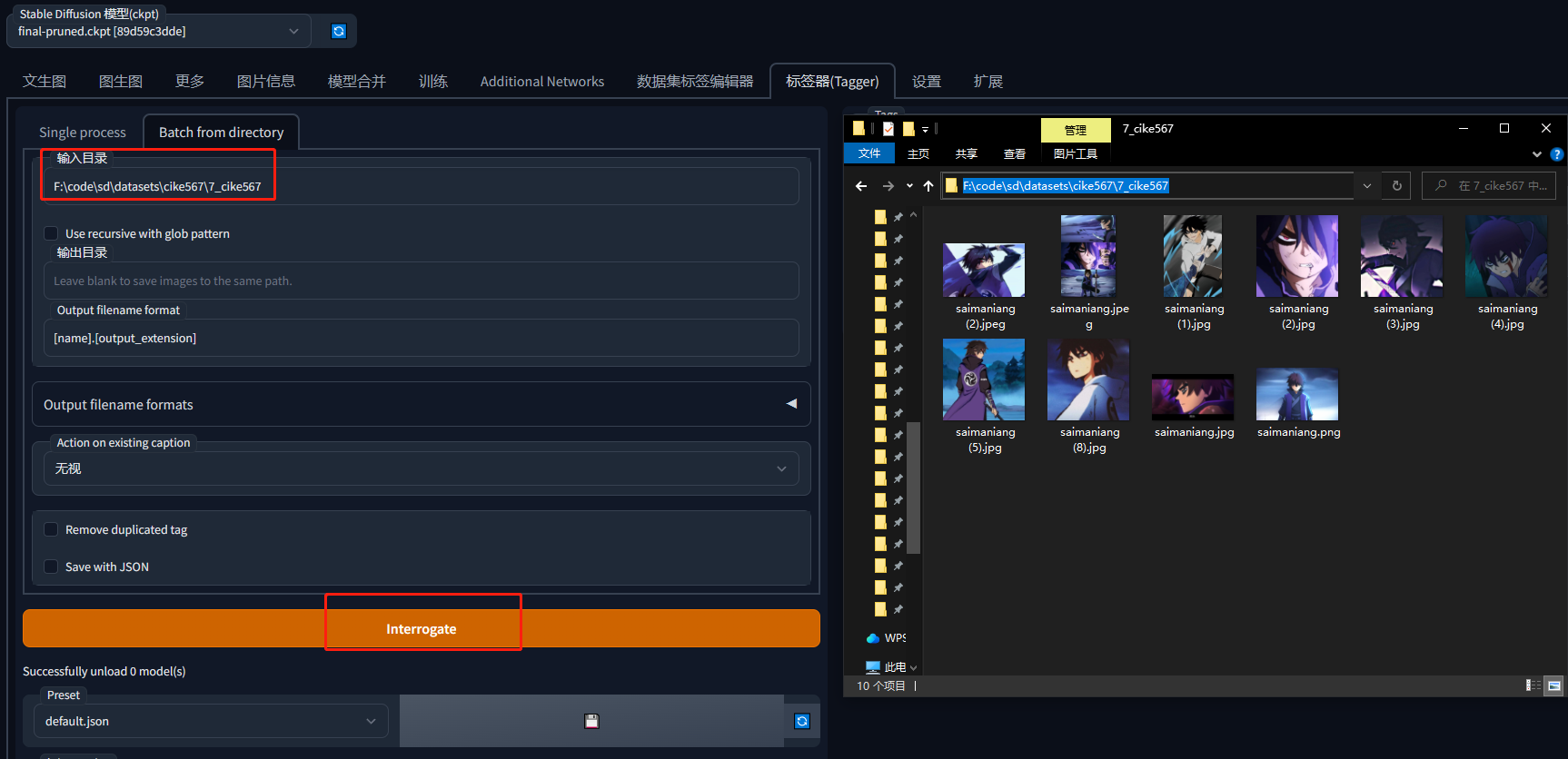Open the recent locations dropdown in Explorer

(909, 186)
